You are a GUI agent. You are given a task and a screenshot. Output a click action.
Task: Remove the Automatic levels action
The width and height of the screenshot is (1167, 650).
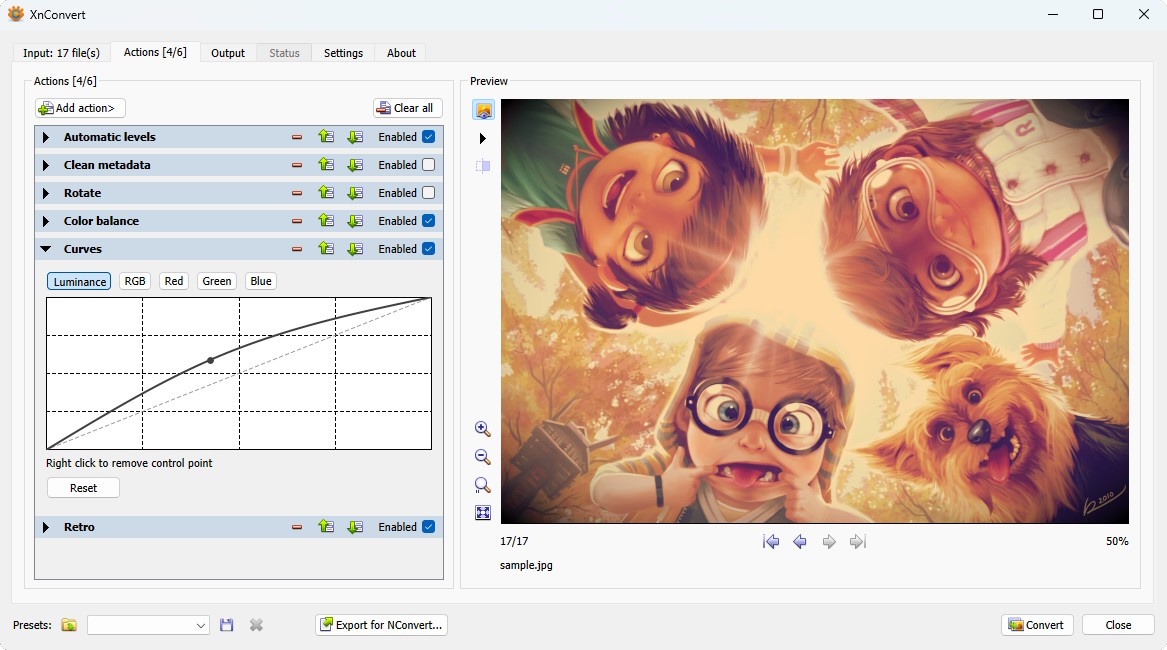tap(297, 137)
